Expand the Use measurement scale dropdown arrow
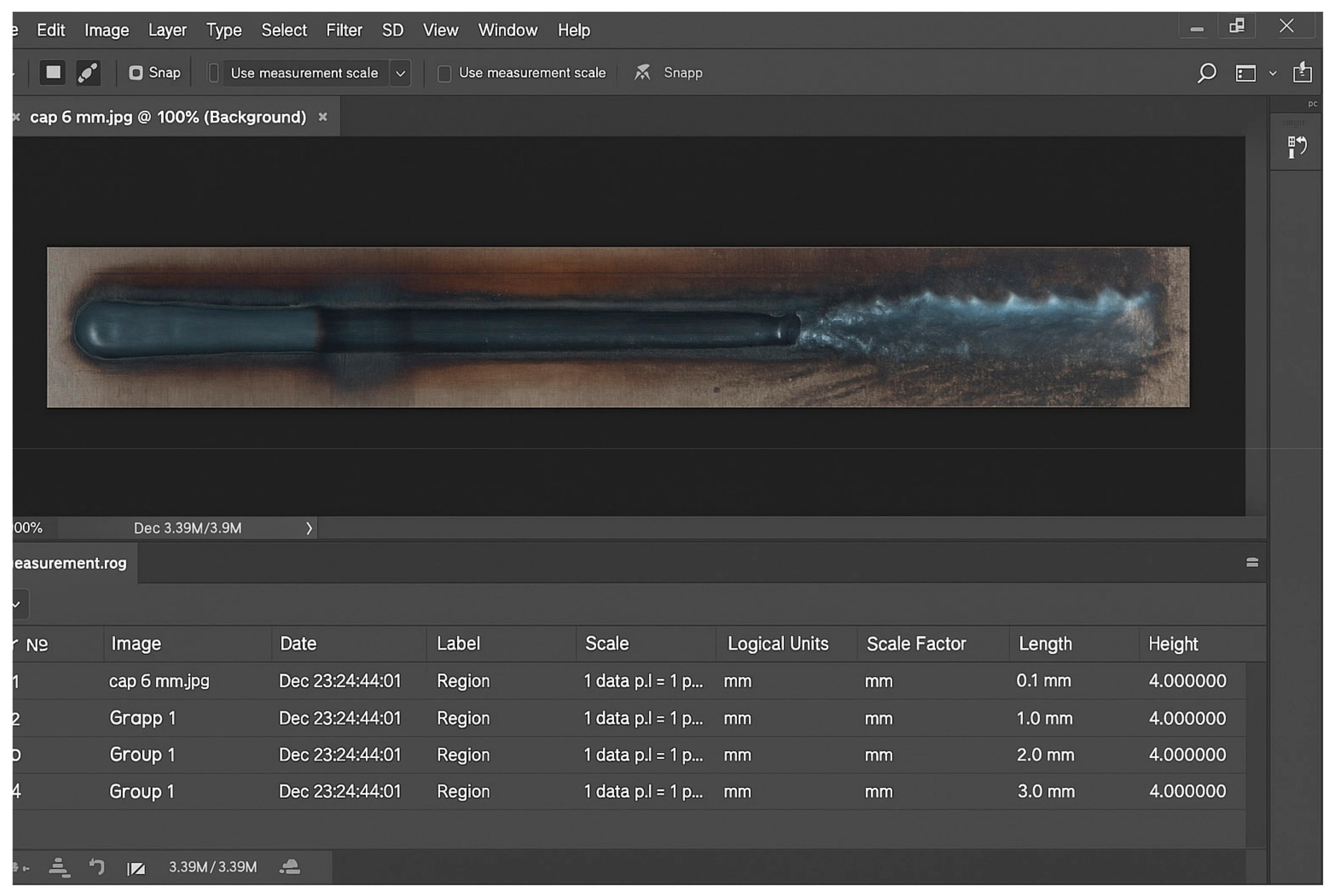 pos(400,74)
